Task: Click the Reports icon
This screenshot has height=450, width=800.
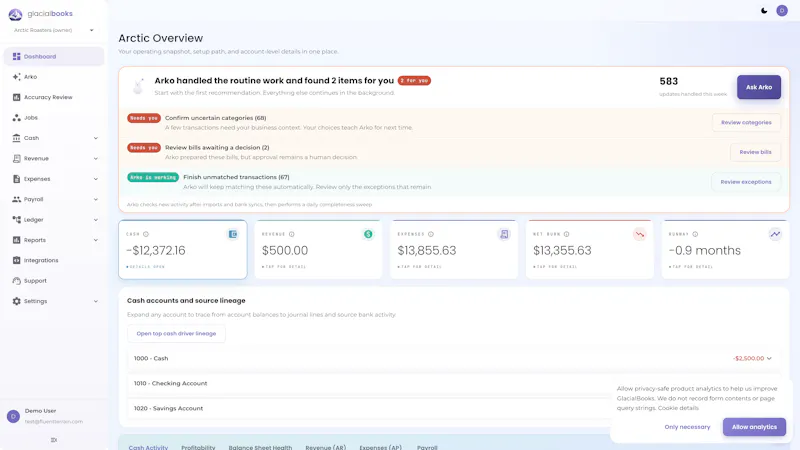Action: [16, 240]
